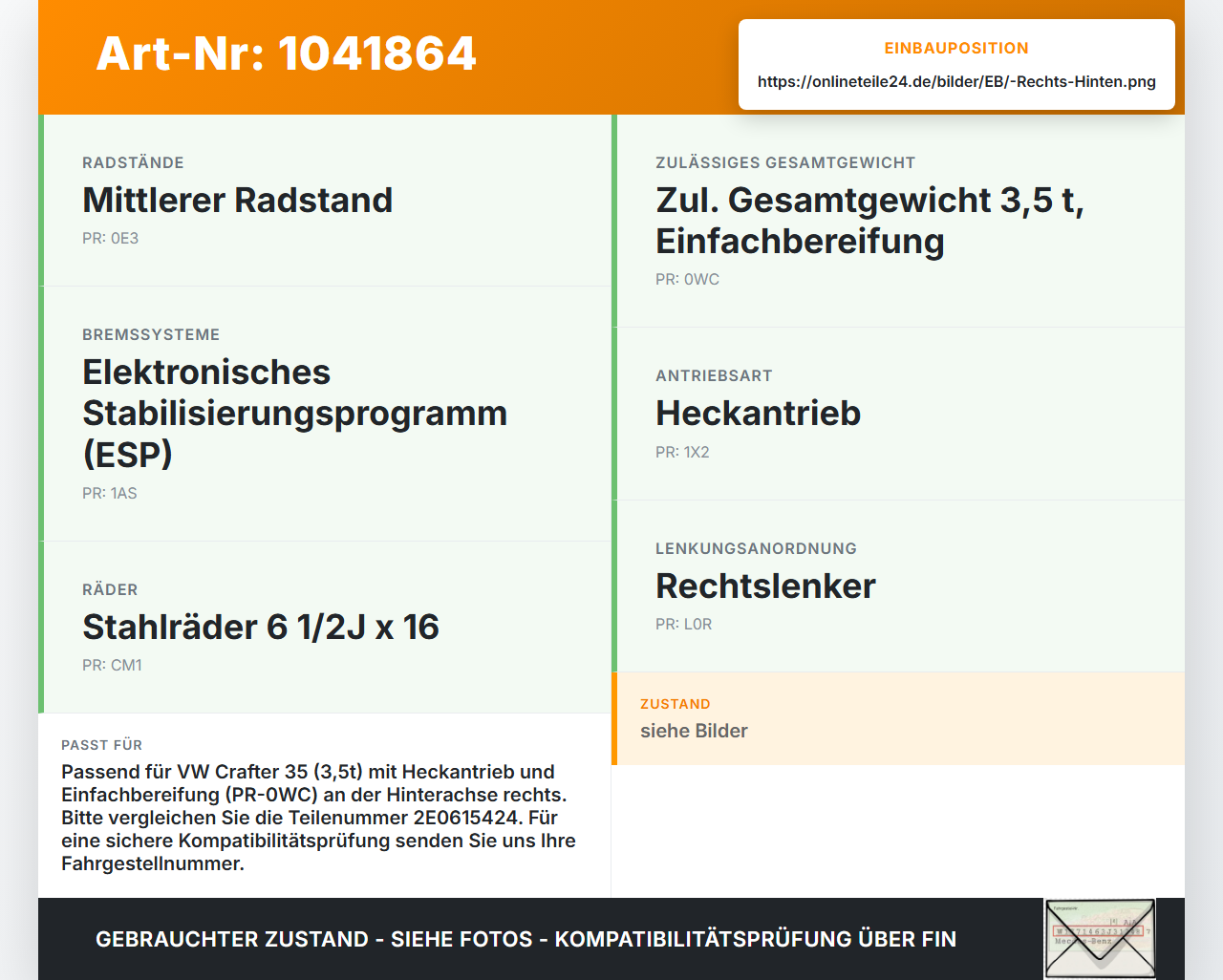
Task: Click the ANTRIEBSART label
Action: tap(714, 375)
